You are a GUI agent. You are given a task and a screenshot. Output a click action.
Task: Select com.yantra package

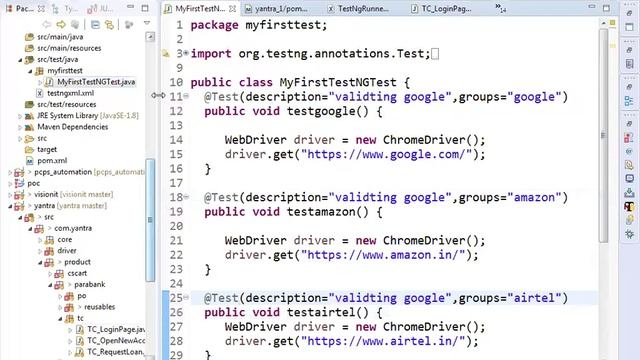pos(73,228)
